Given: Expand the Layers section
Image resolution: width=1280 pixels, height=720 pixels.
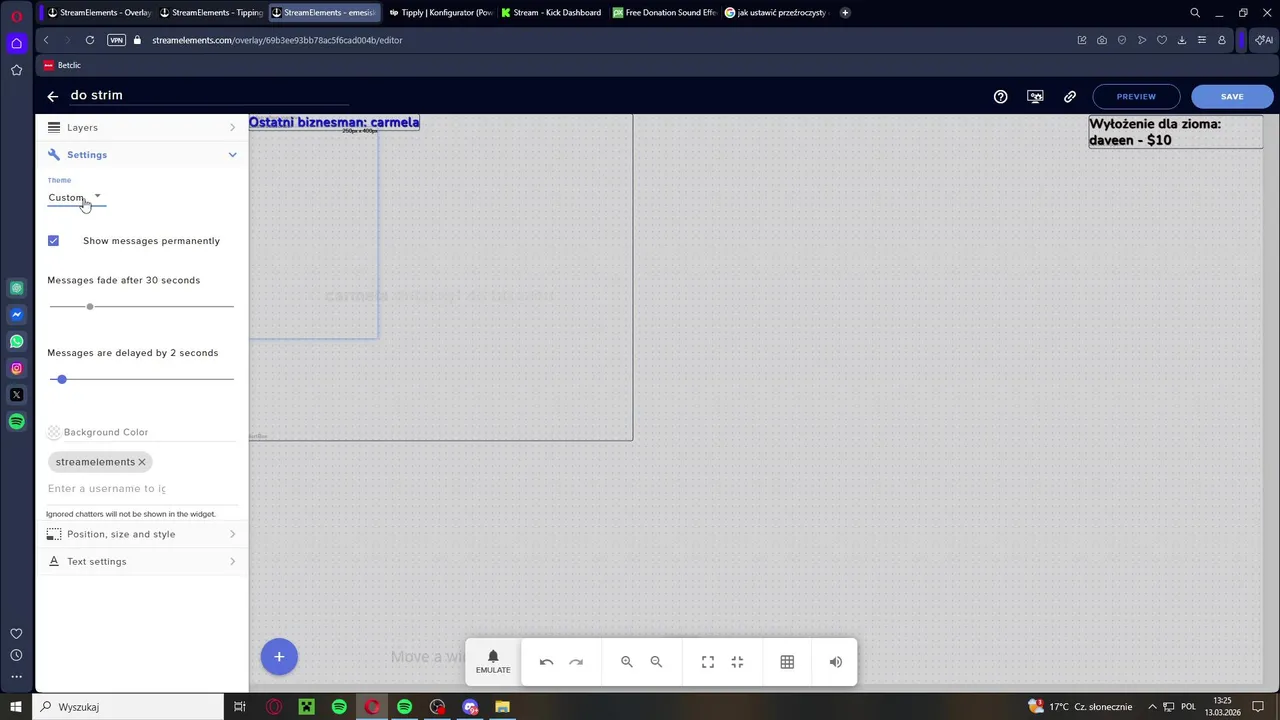Looking at the screenshot, I should click(142, 128).
